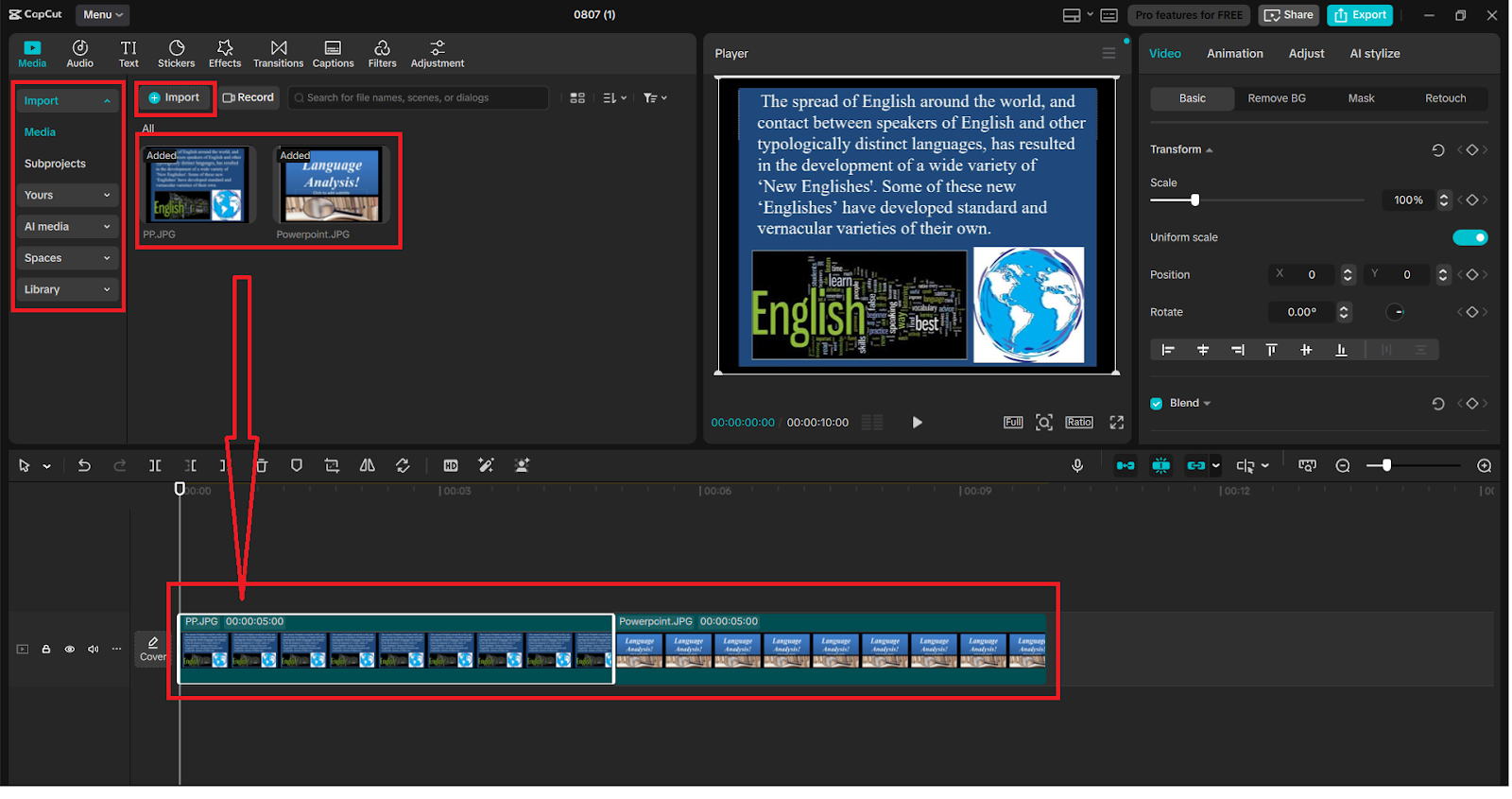
Task: Hide the main track with eye icon
Action: [69, 650]
